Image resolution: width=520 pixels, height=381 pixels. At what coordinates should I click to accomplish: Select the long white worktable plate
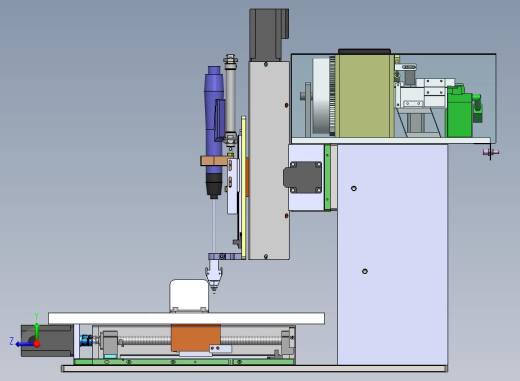tap(186, 318)
